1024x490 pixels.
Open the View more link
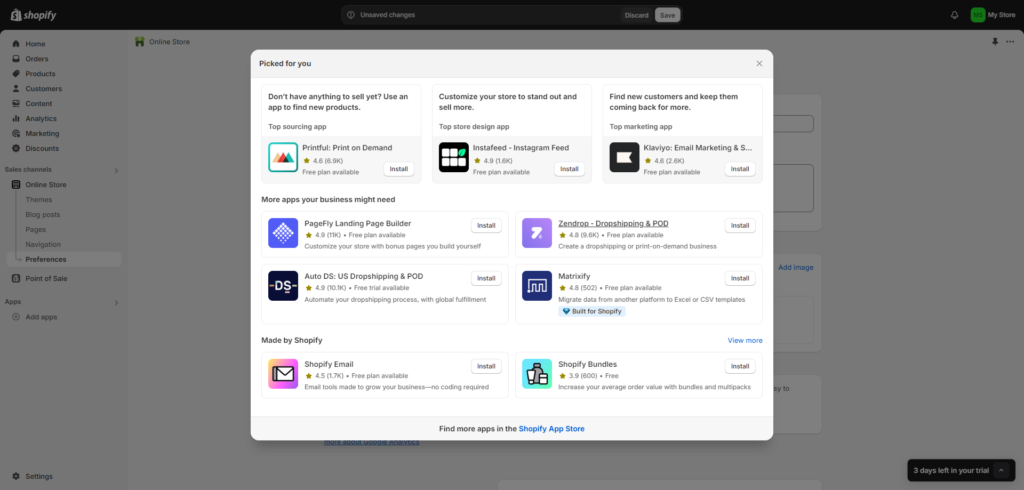(x=745, y=340)
